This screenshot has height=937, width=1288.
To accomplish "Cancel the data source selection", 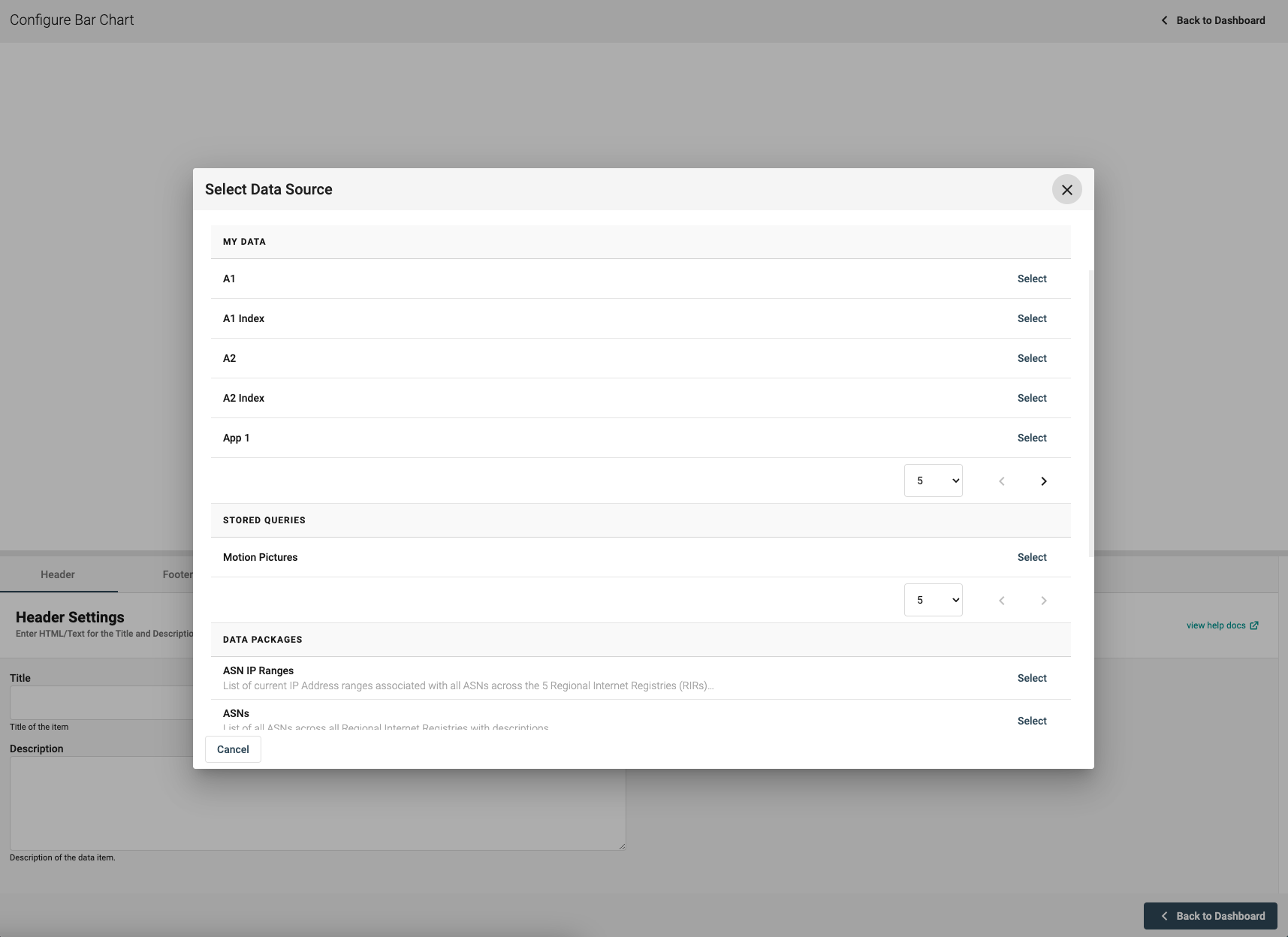I will click(x=233, y=749).
